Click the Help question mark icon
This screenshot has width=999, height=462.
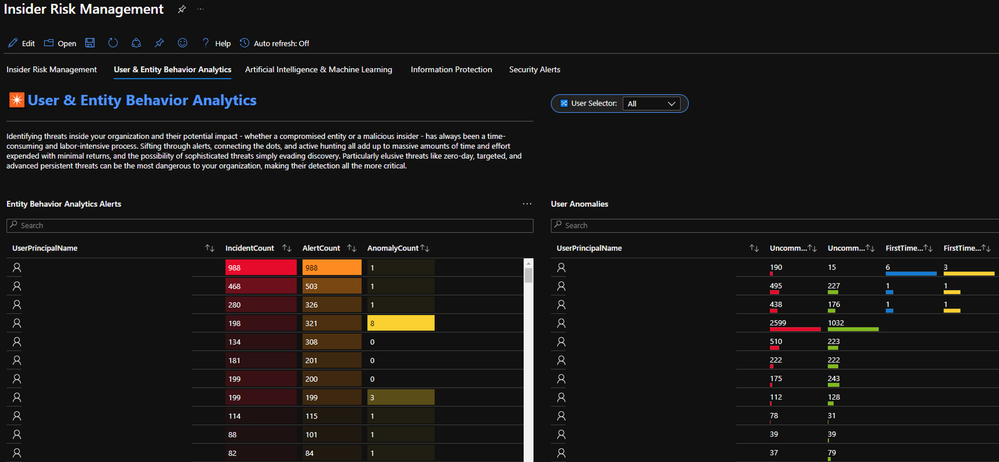coord(205,43)
